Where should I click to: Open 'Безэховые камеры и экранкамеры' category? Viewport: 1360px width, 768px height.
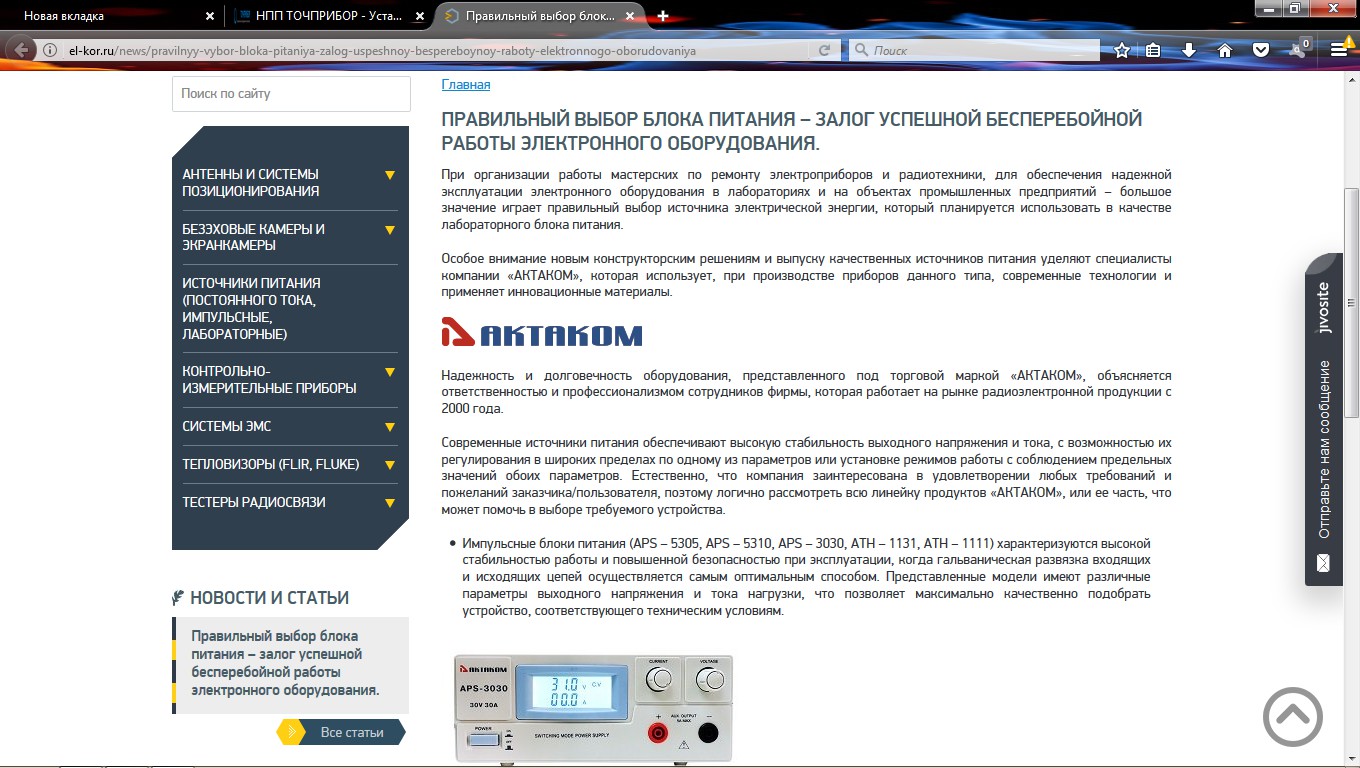click(x=254, y=237)
